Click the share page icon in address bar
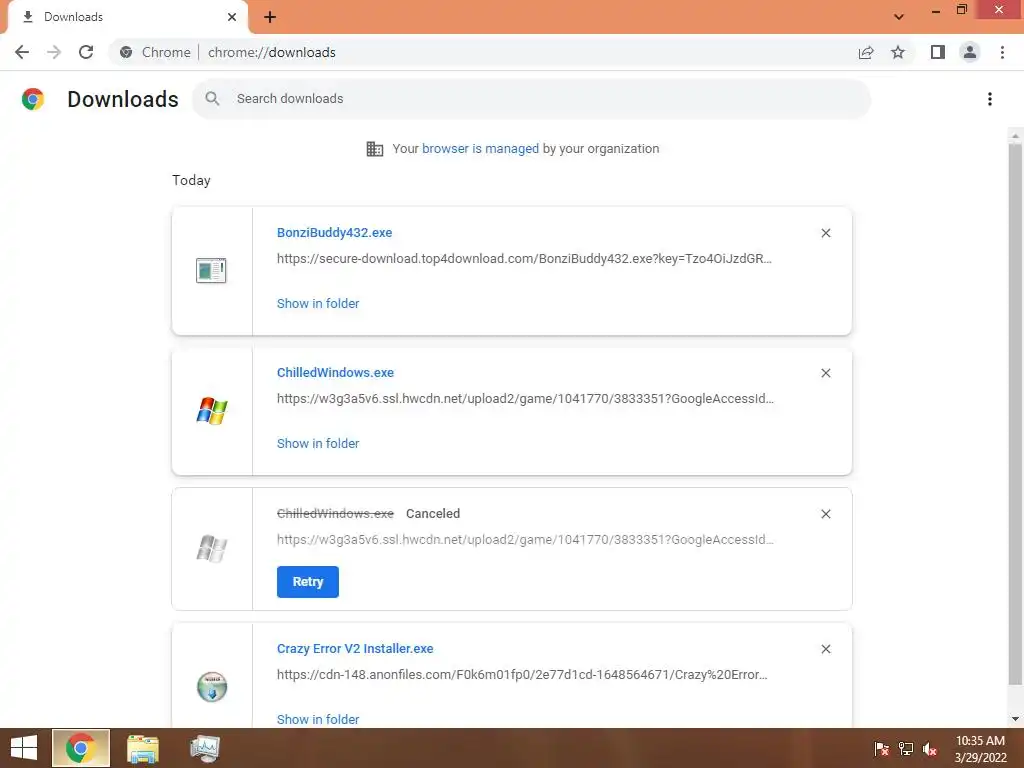Image resolution: width=1024 pixels, height=768 pixels. [866, 52]
